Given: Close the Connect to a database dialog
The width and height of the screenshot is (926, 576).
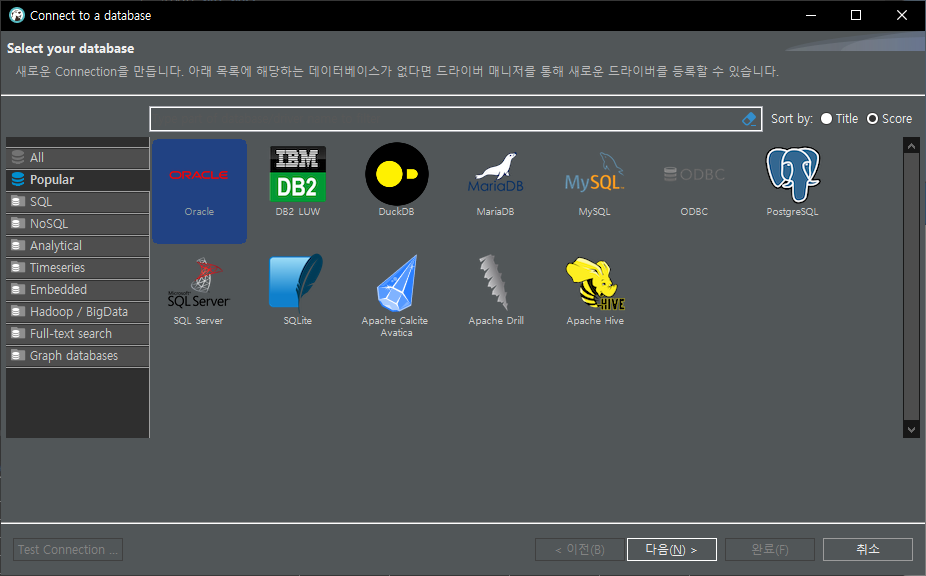Looking at the screenshot, I should (902, 15).
